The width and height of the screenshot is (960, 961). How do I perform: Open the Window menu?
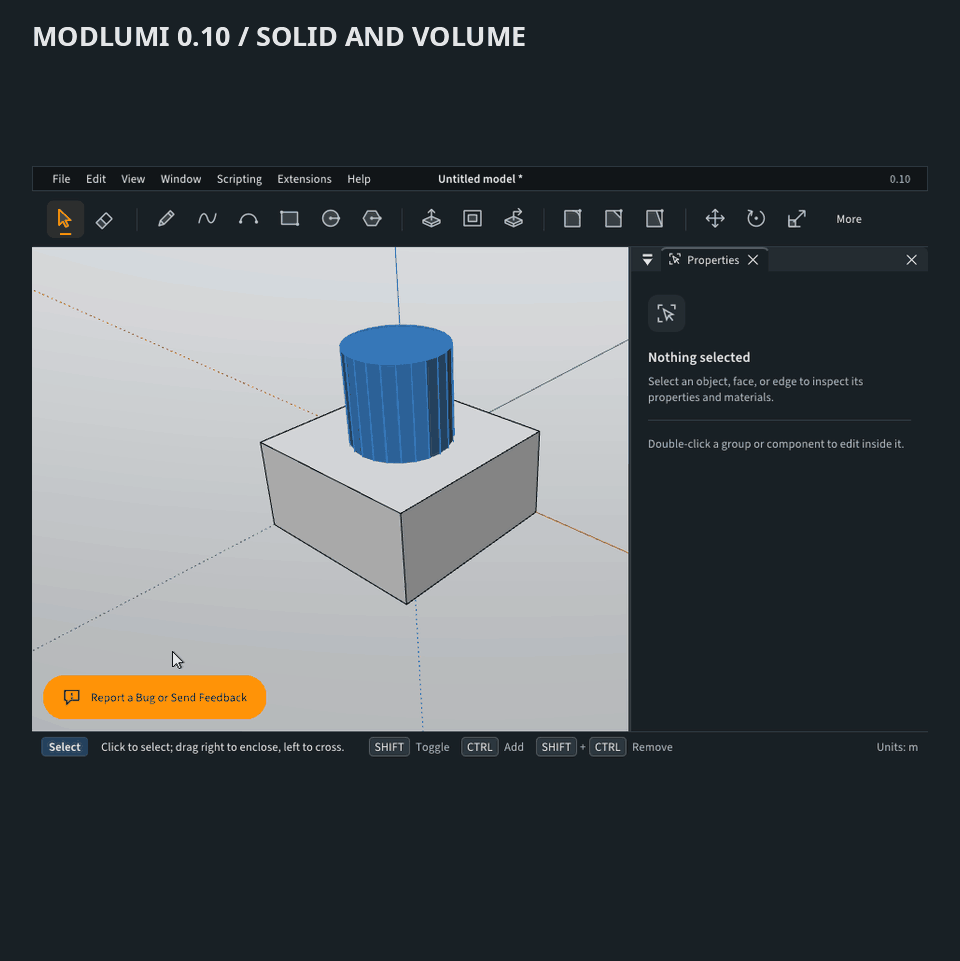pos(181,179)
